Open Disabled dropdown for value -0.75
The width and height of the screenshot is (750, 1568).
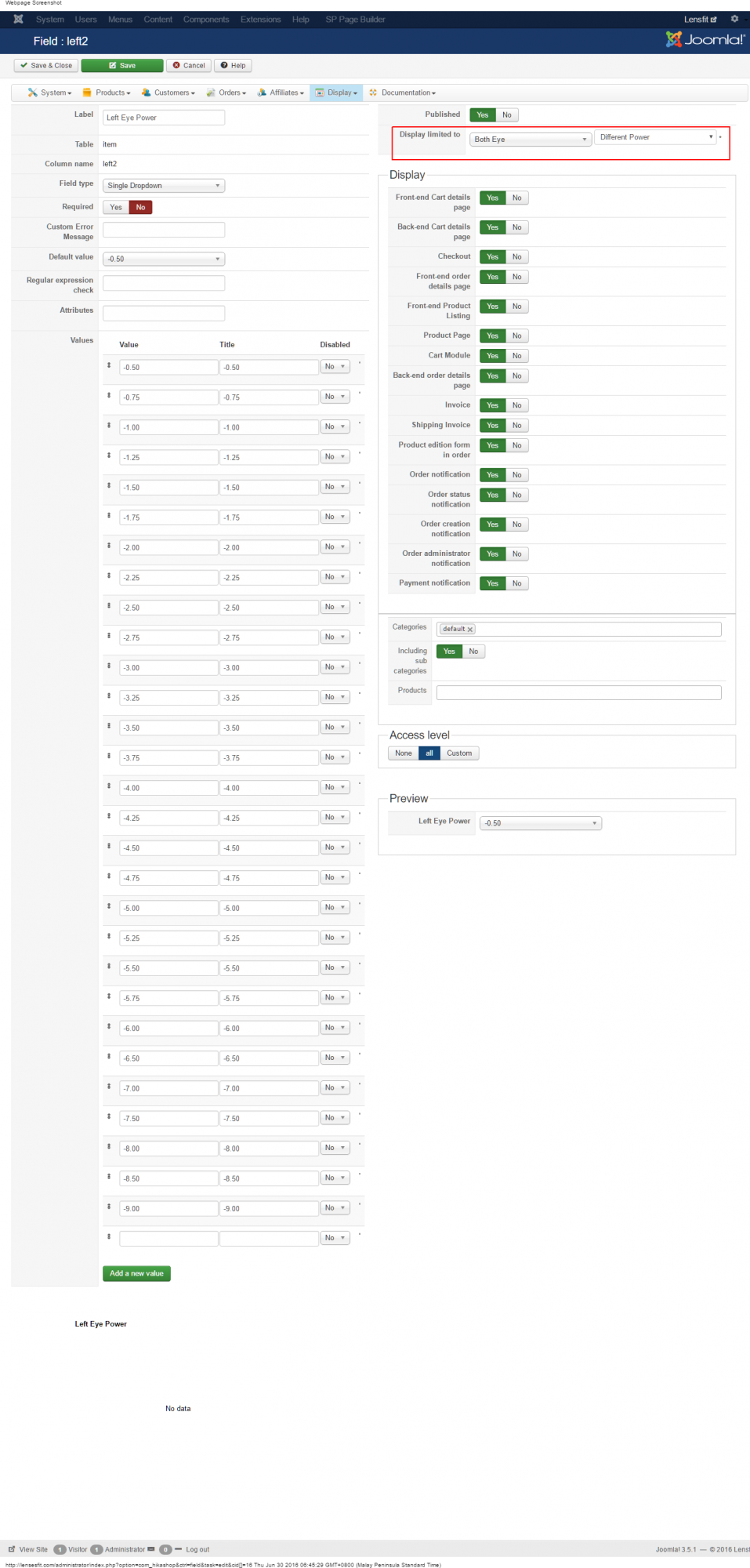pyautogui.click(x=335, y=397)
